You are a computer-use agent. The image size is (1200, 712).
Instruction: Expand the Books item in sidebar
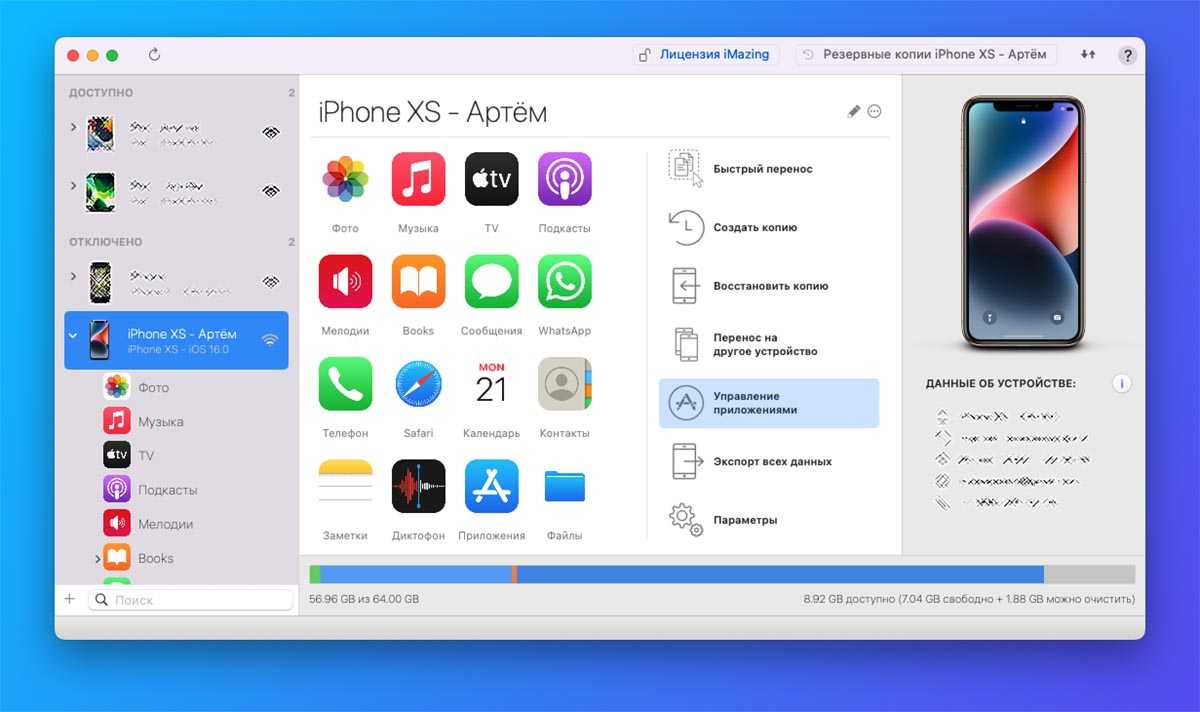click(x=97, y=558)
